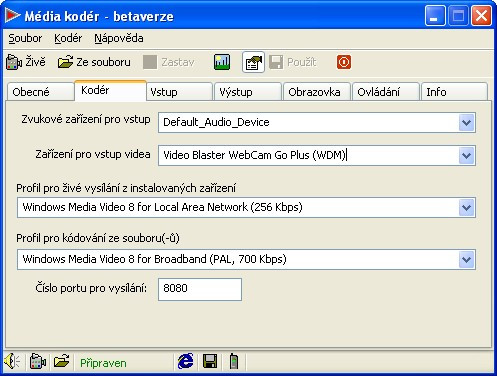Viewport: 497px width, 376px height.
Task: Switch to the Výstup tab
Action: coord(248,92)
